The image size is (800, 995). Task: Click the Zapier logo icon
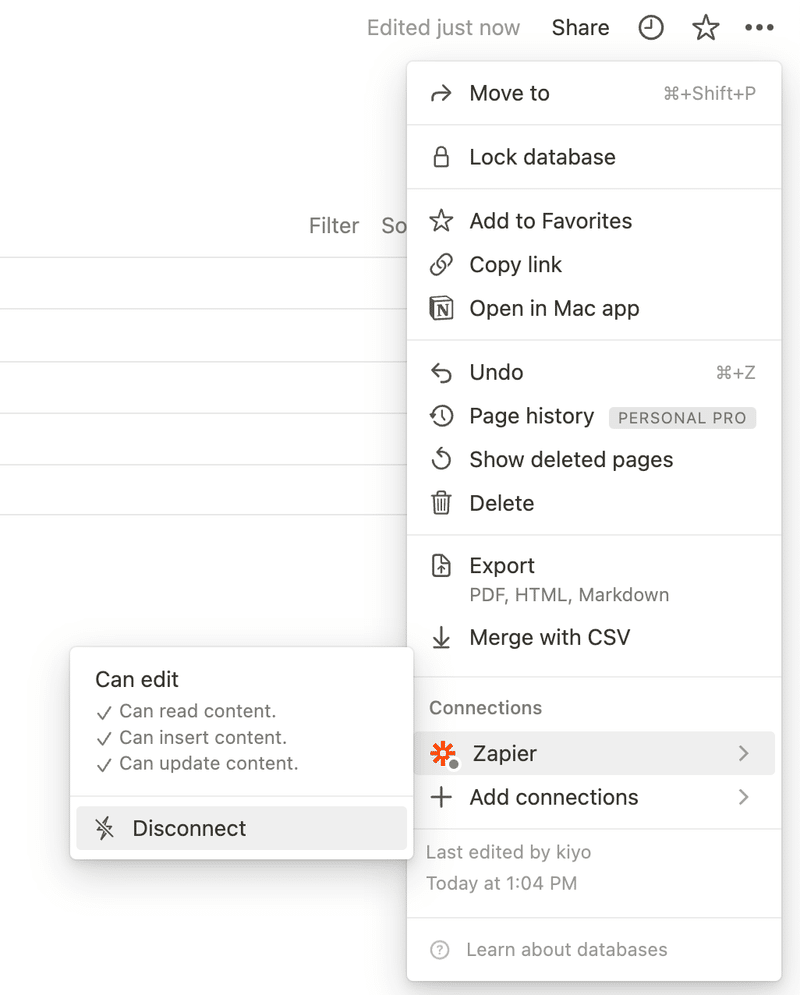(x=443, y=754)
